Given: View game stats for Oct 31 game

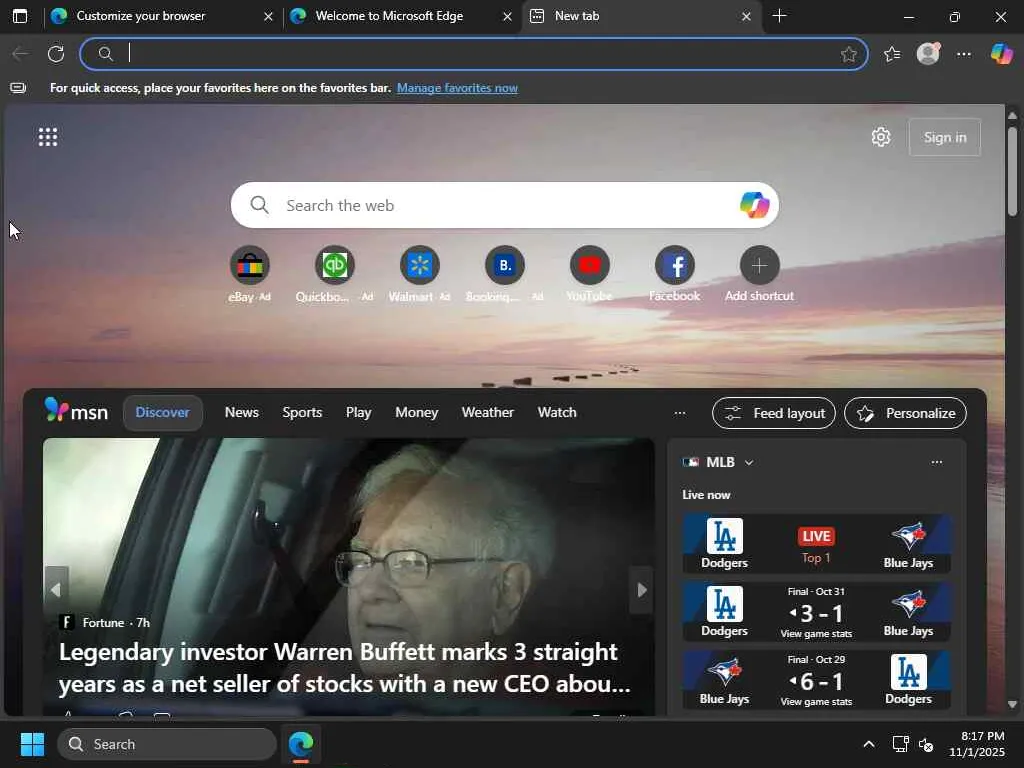Looking at the screenshot, I should 816,634.
